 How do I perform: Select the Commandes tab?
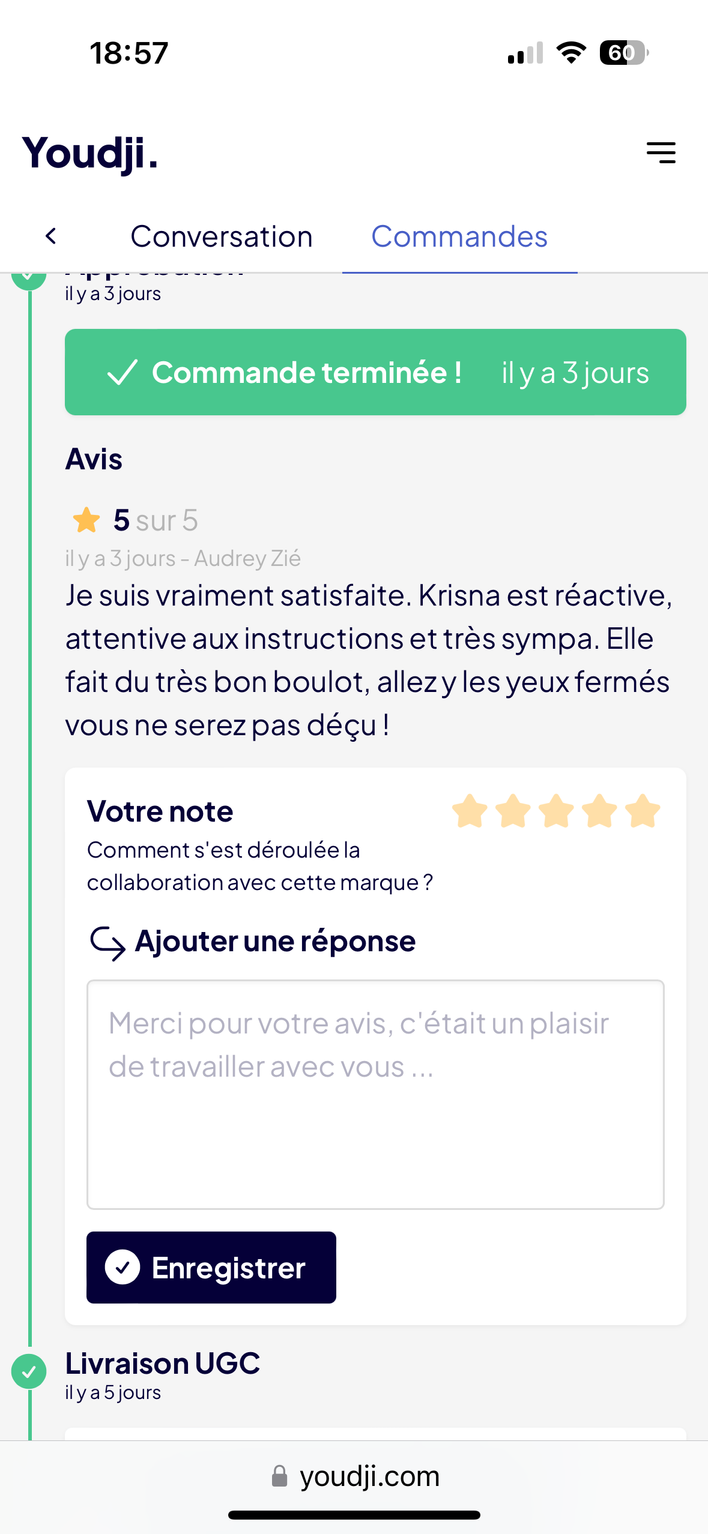click(x=459, y=236)
